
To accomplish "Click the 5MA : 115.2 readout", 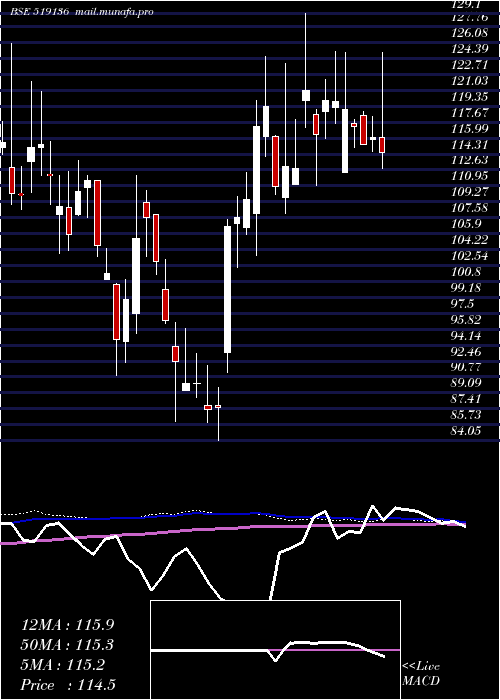I will (x=63, y=665).
